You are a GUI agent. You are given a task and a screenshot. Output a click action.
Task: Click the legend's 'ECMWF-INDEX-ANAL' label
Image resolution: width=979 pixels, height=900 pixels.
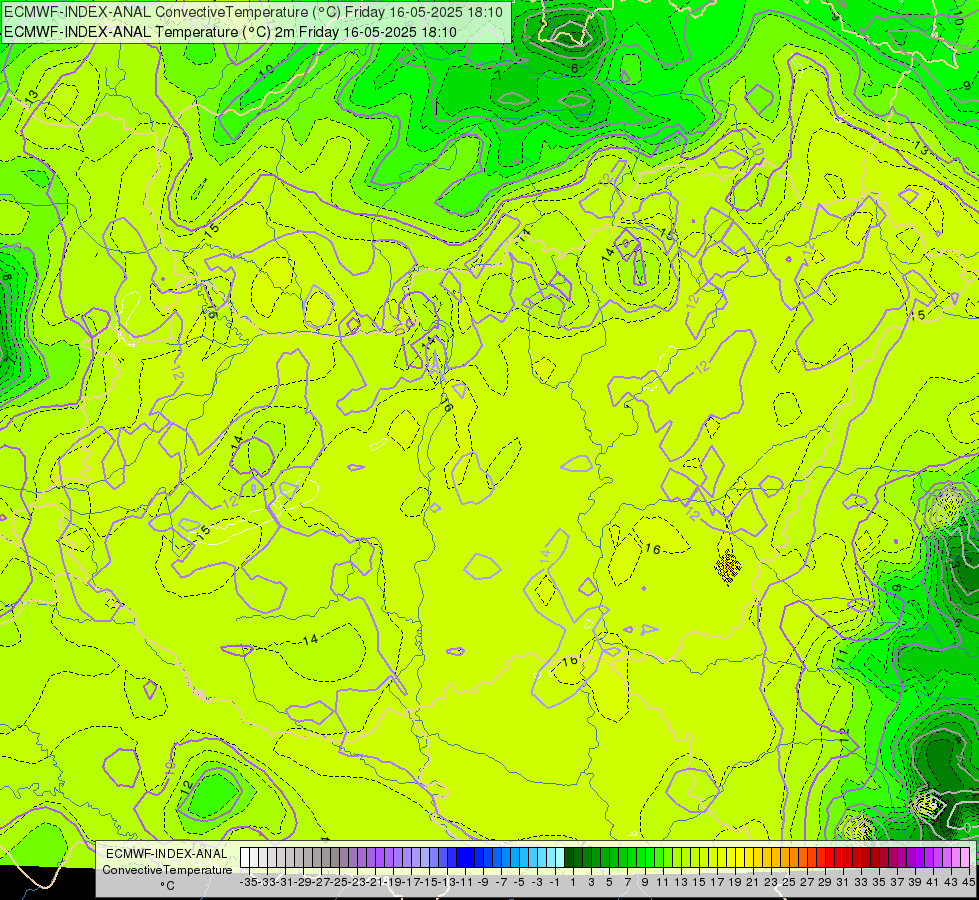[x=167, y=854]
